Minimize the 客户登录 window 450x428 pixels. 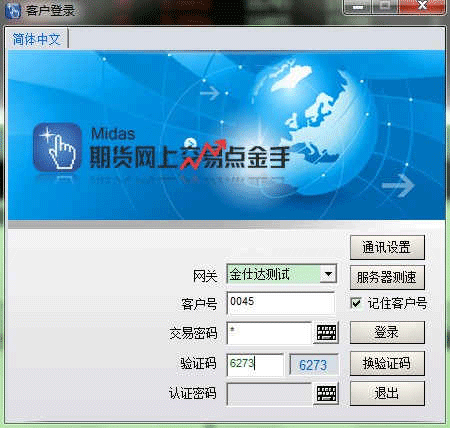coord(358,7)
